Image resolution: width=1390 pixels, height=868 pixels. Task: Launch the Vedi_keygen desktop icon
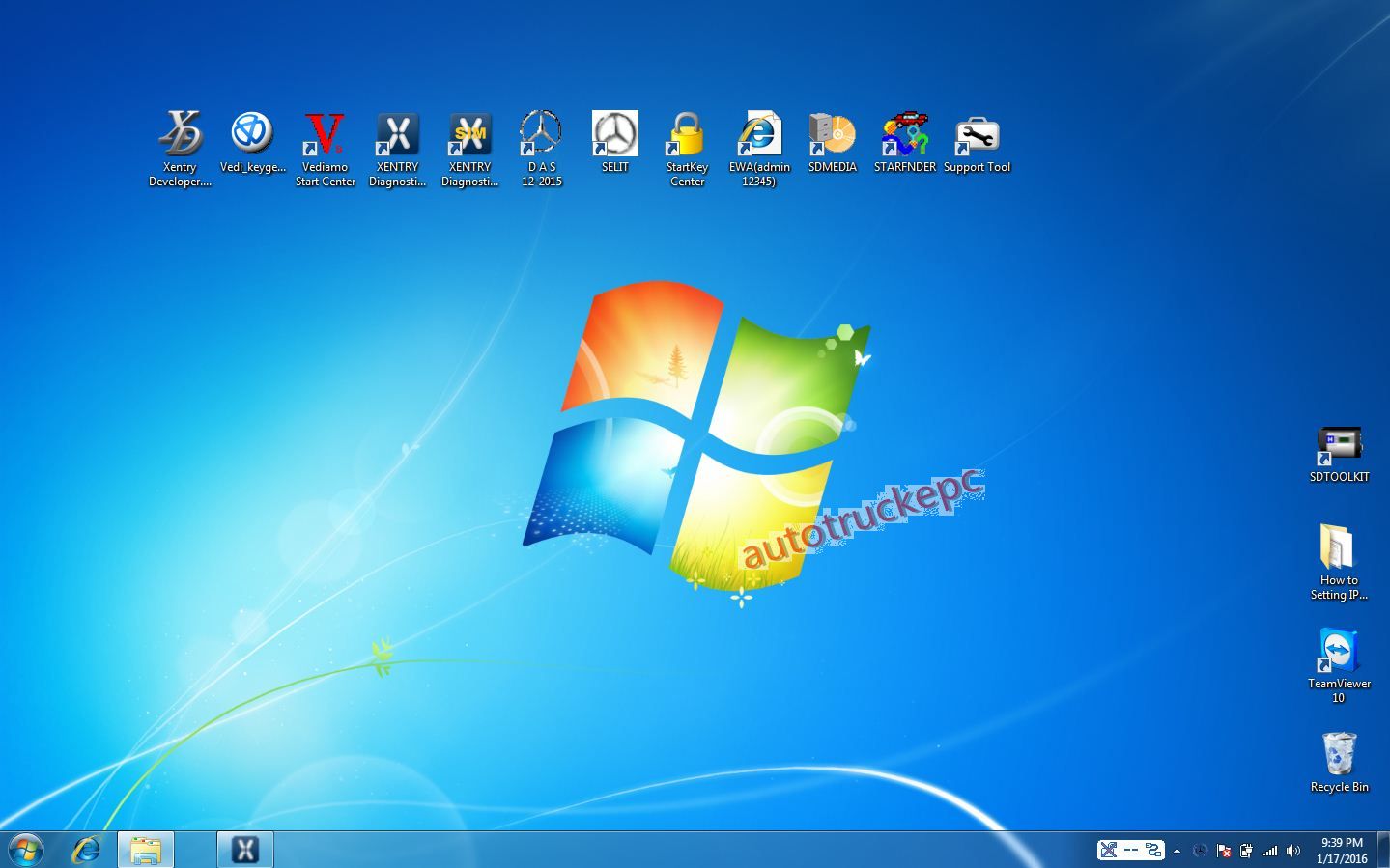click(x=252, y=142)
